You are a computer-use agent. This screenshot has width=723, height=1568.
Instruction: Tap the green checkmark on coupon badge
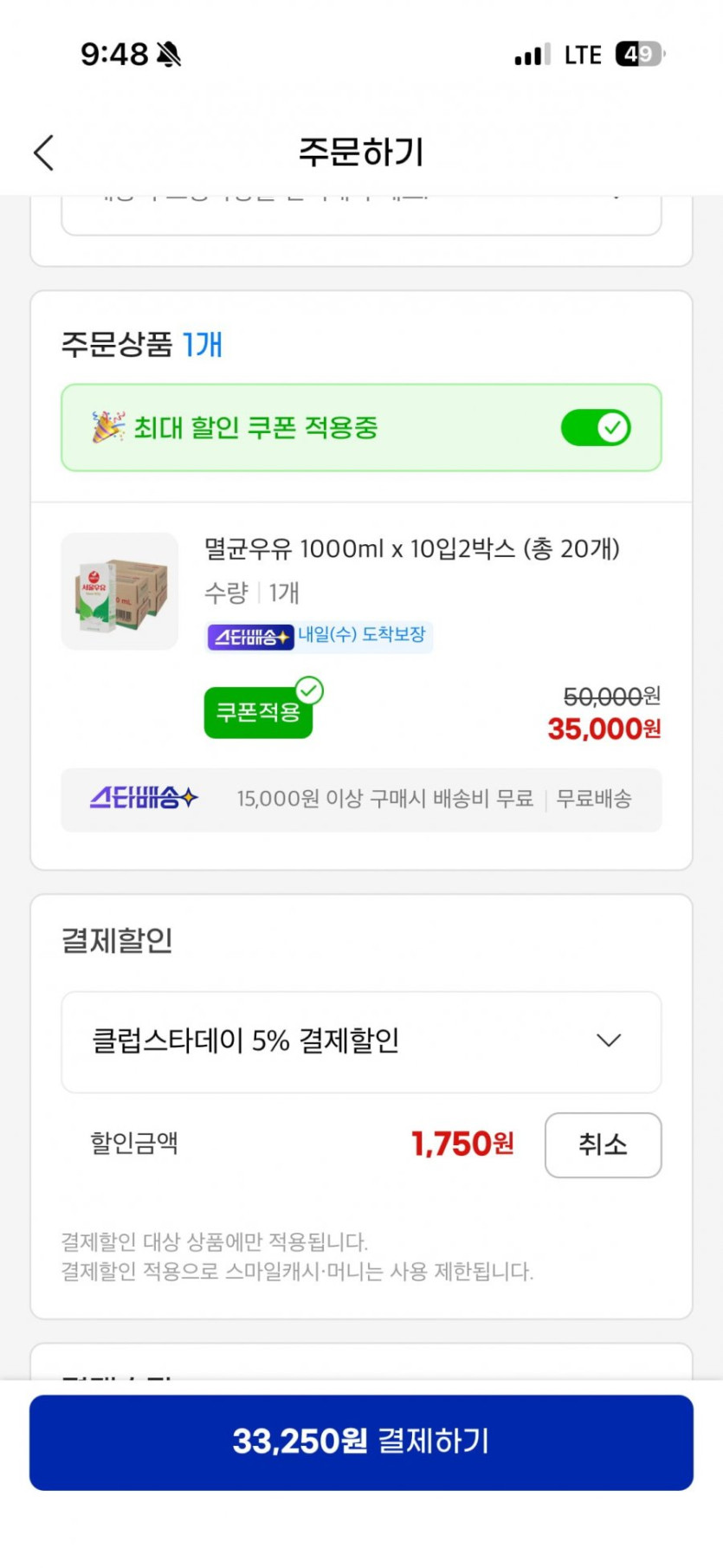(309, 691)
